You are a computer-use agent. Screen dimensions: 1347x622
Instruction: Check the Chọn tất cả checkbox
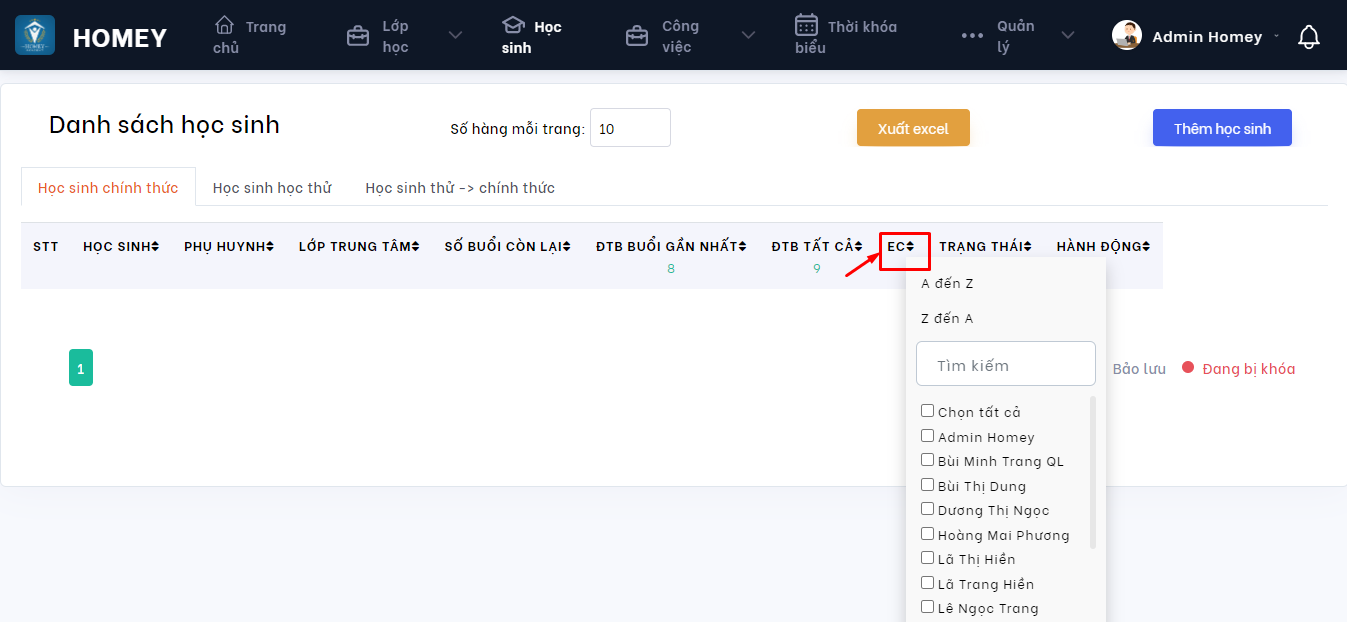coord(927,411)
